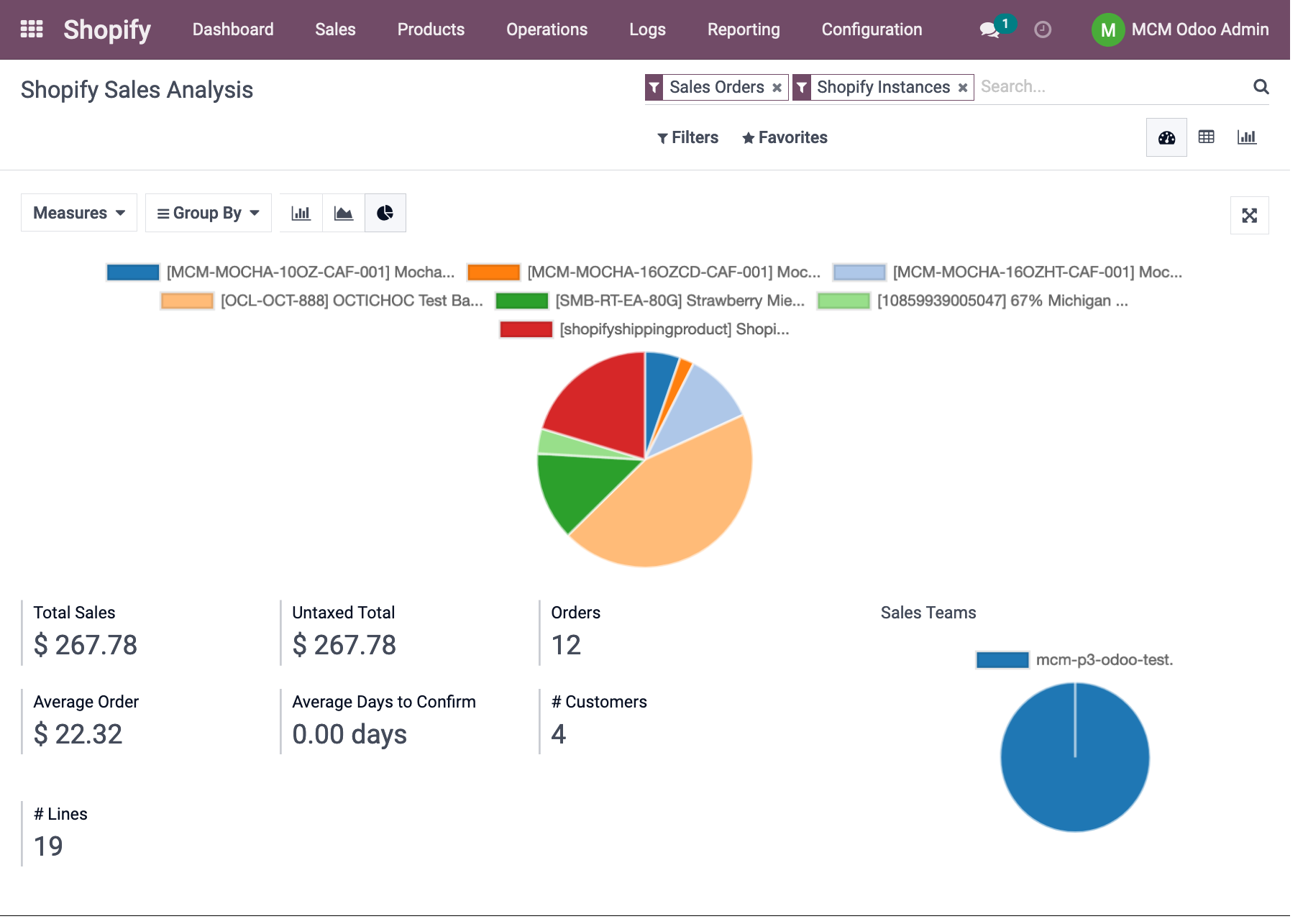Click the Untaxed Total $ 267.78 value
The width and height of the screenshot is (1303, 924).
(344, 646)
